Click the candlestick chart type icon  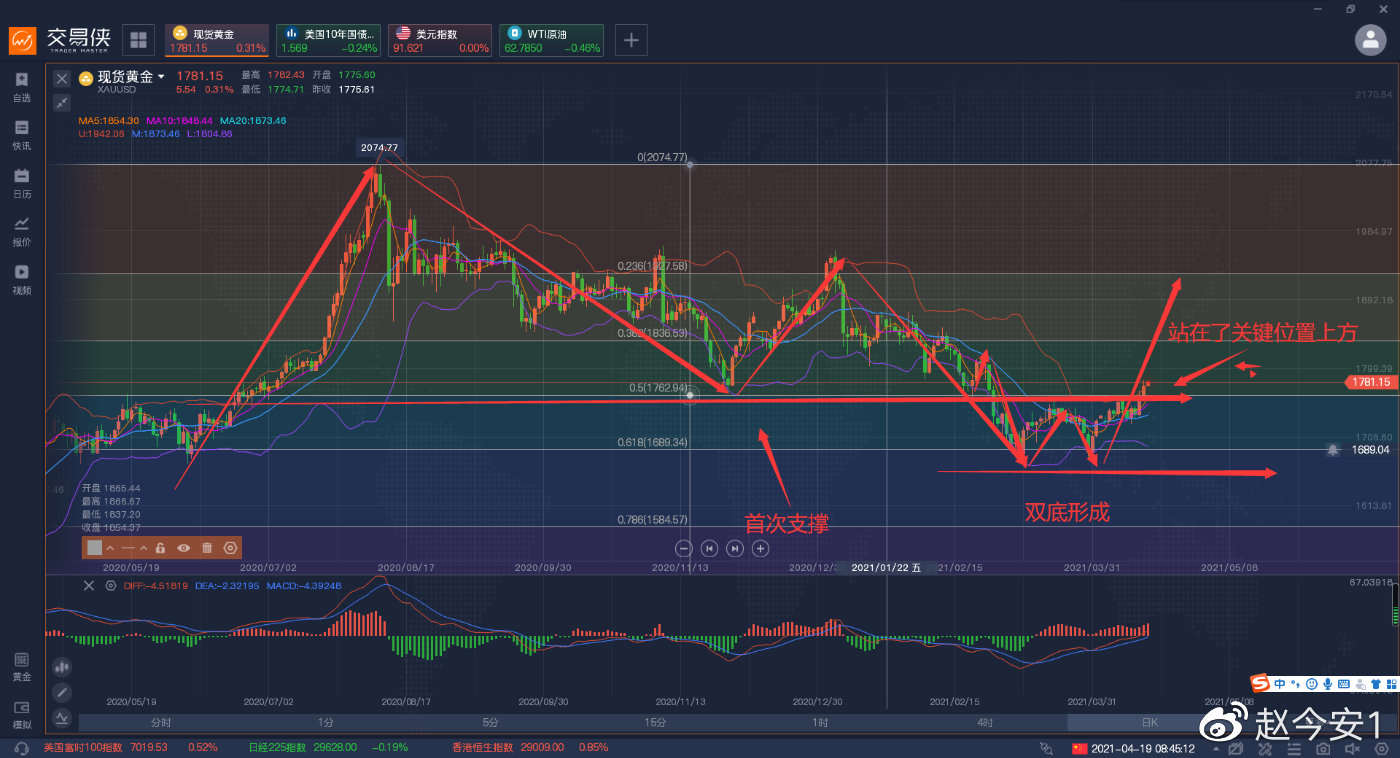click(x=62, y=666)
